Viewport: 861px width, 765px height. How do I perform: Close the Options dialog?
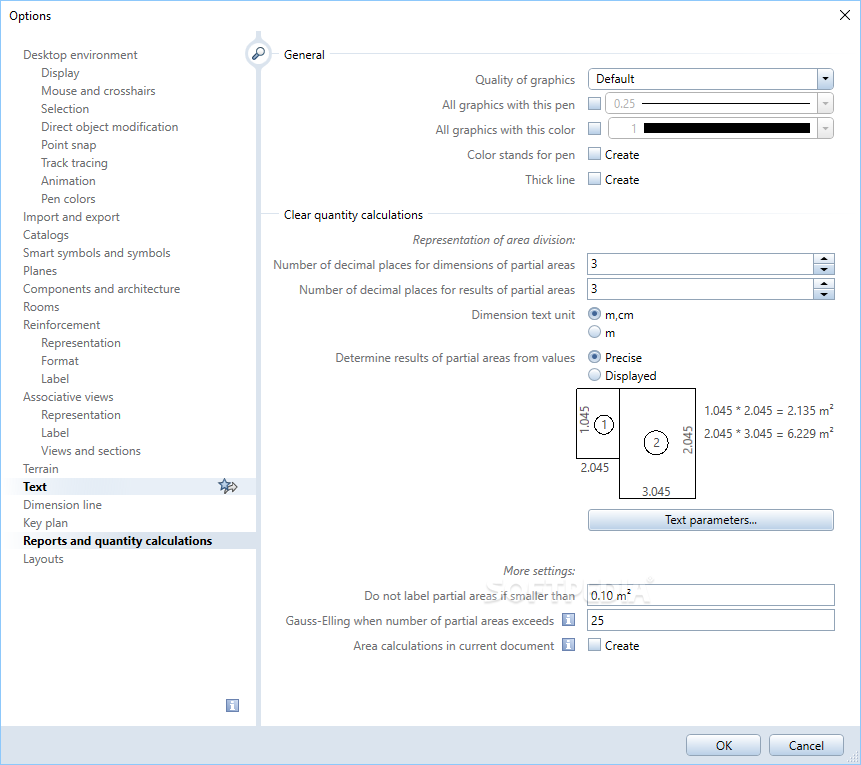845,15
